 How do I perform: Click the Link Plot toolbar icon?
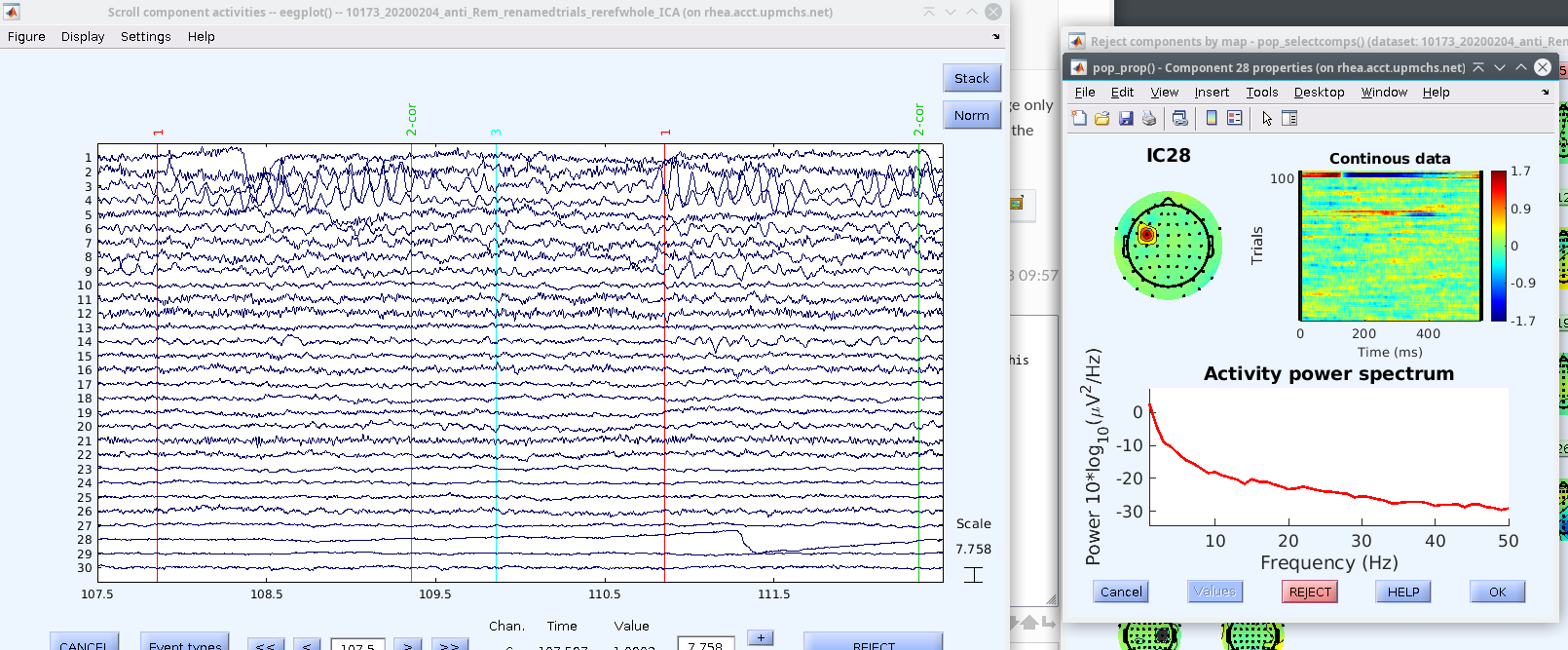[x=1180, y=118]
